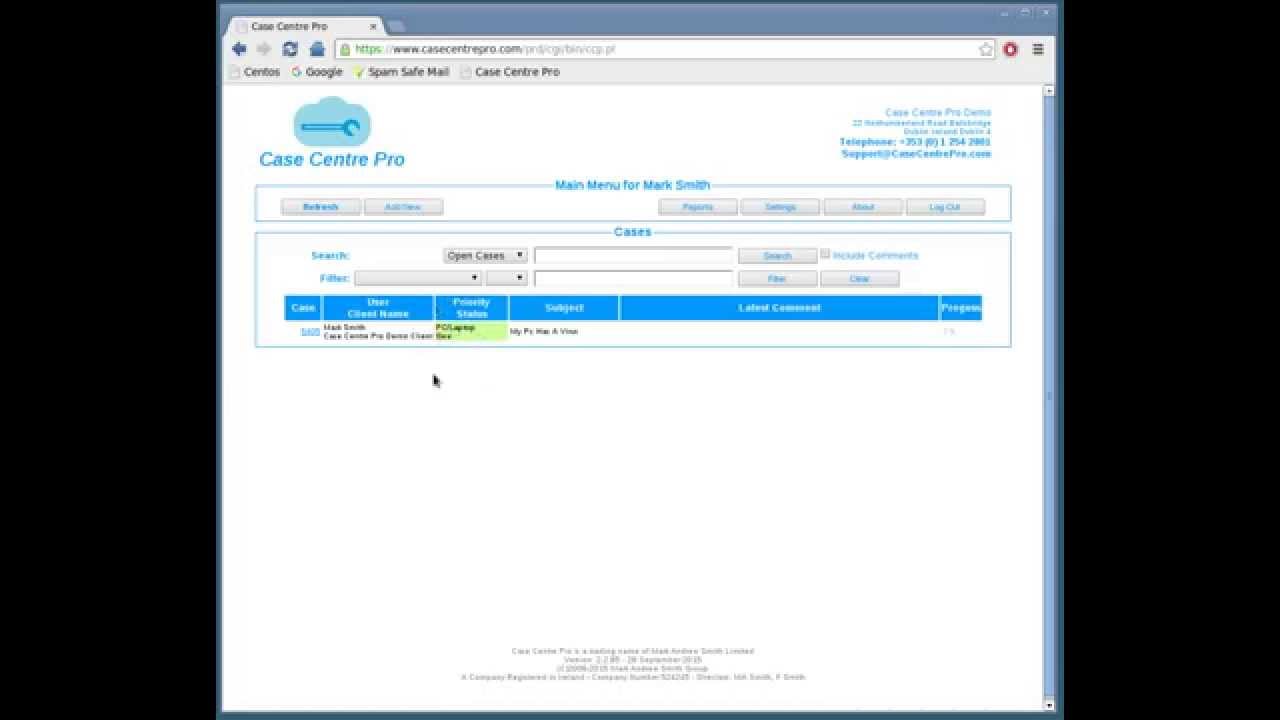Click the red Opera-style extension icon
The image size is (1280, 720).
point(1011,49)
